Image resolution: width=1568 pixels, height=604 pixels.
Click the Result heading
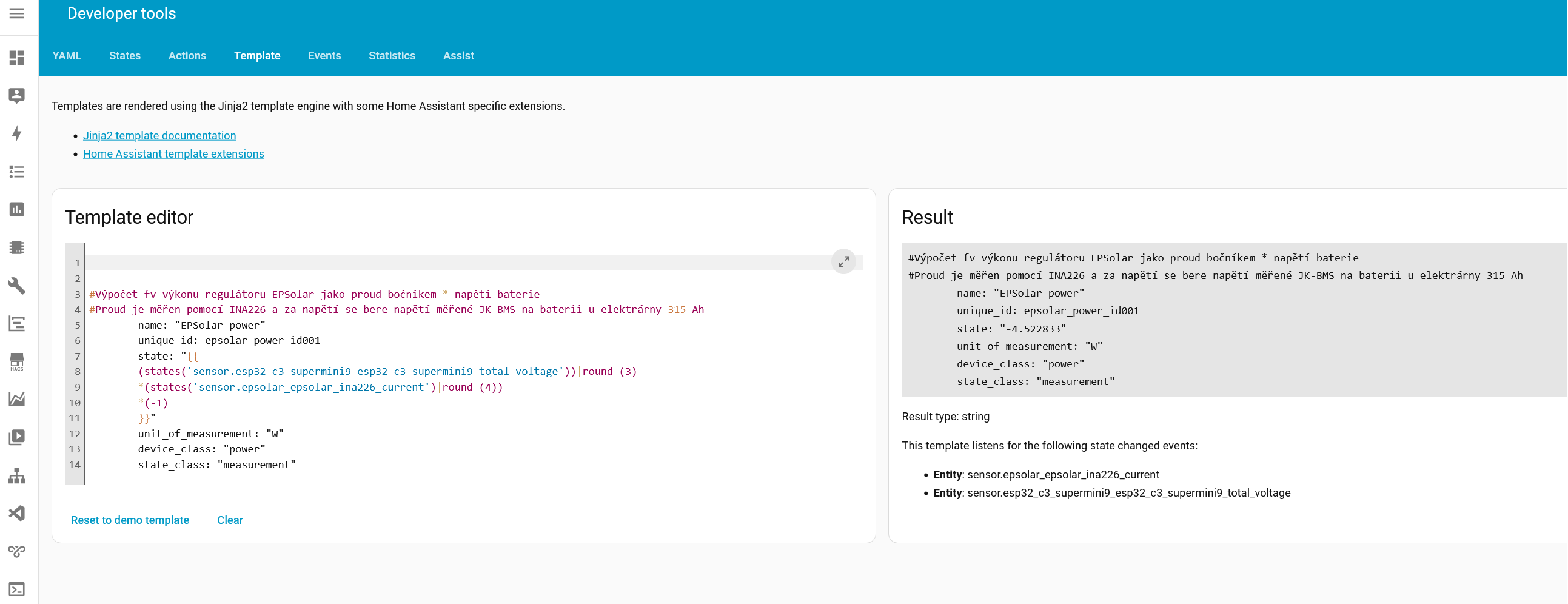[x=927, y=217]
